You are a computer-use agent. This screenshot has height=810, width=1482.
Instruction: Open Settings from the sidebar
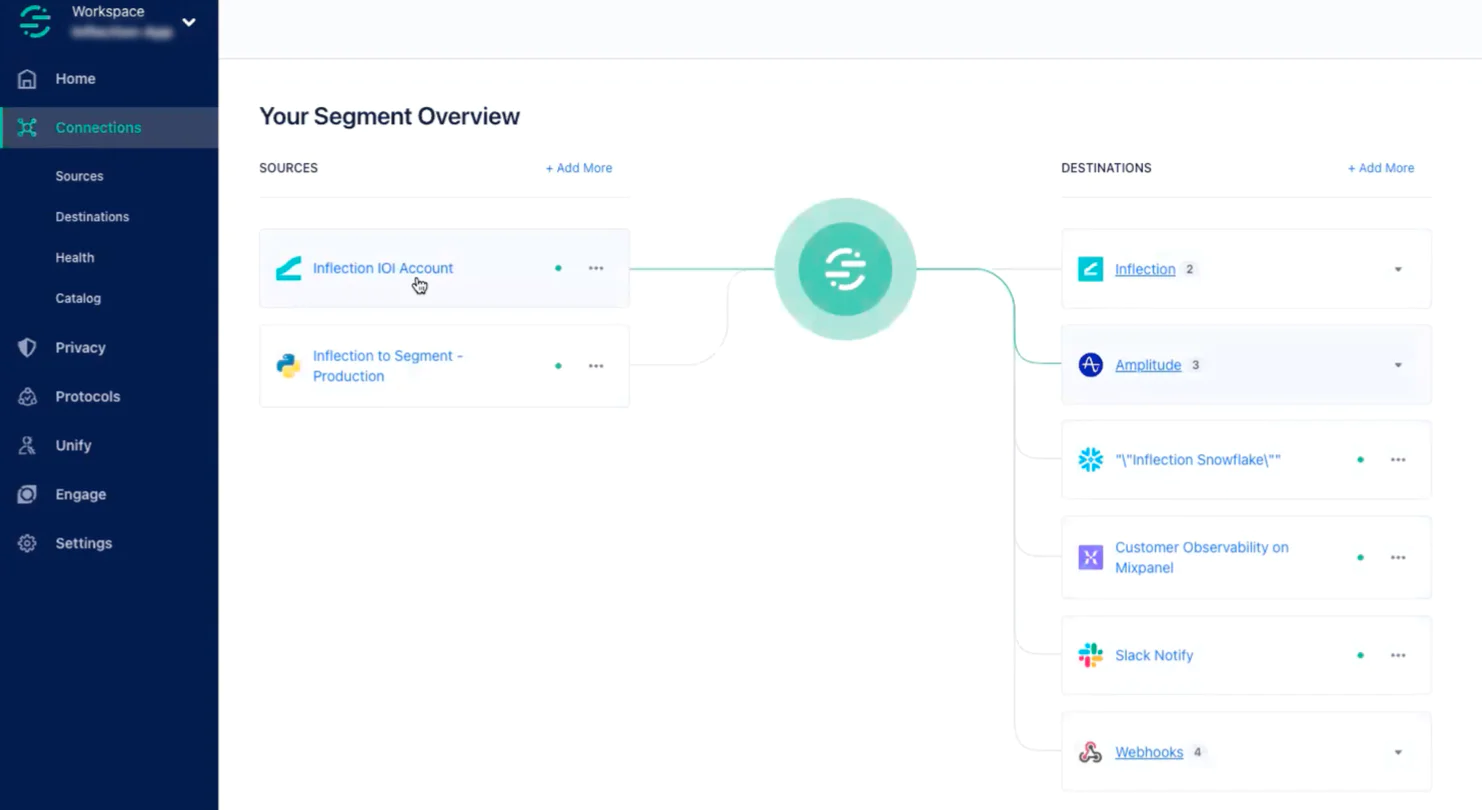point(83,544)
